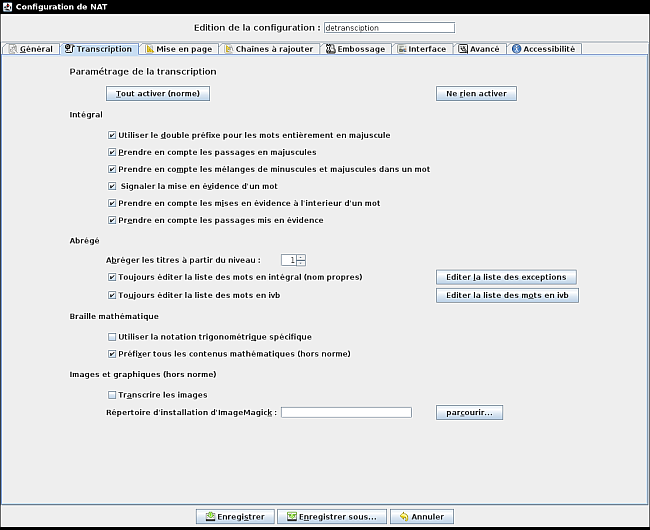The height and width of the screenshot is (530, 650).
Task: Click the Embossage tab icon
Action: [330, 48]
